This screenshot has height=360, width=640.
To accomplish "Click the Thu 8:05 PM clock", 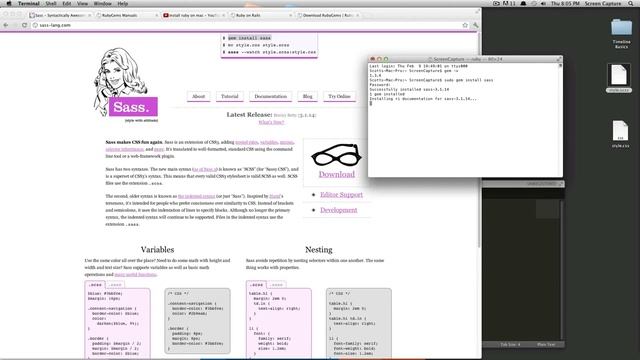I will (x=565, y=4).
